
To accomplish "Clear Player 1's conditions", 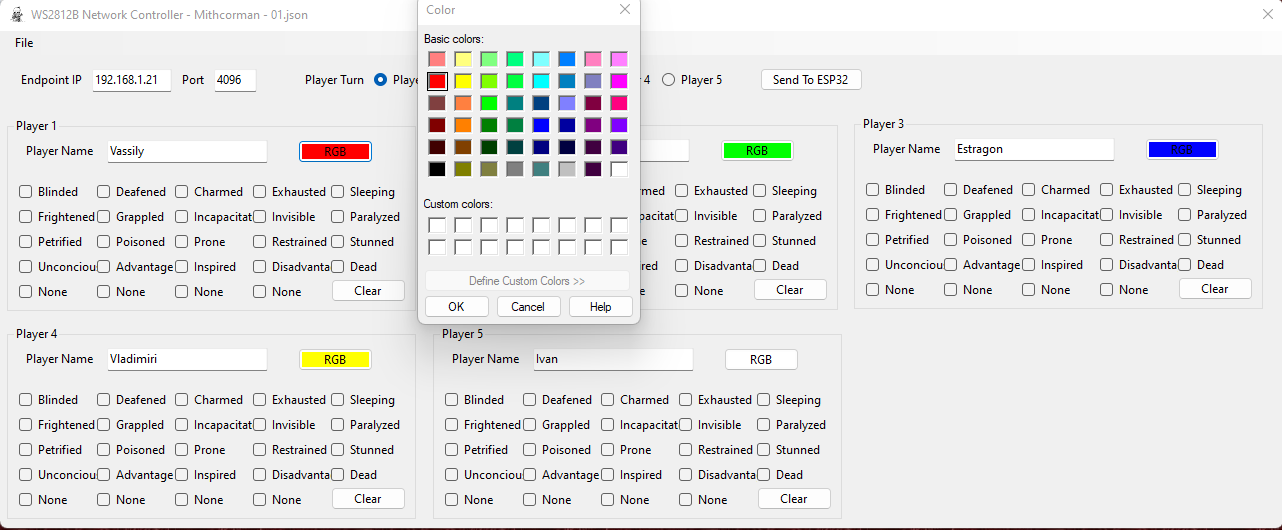I will (x=368, y=291).
